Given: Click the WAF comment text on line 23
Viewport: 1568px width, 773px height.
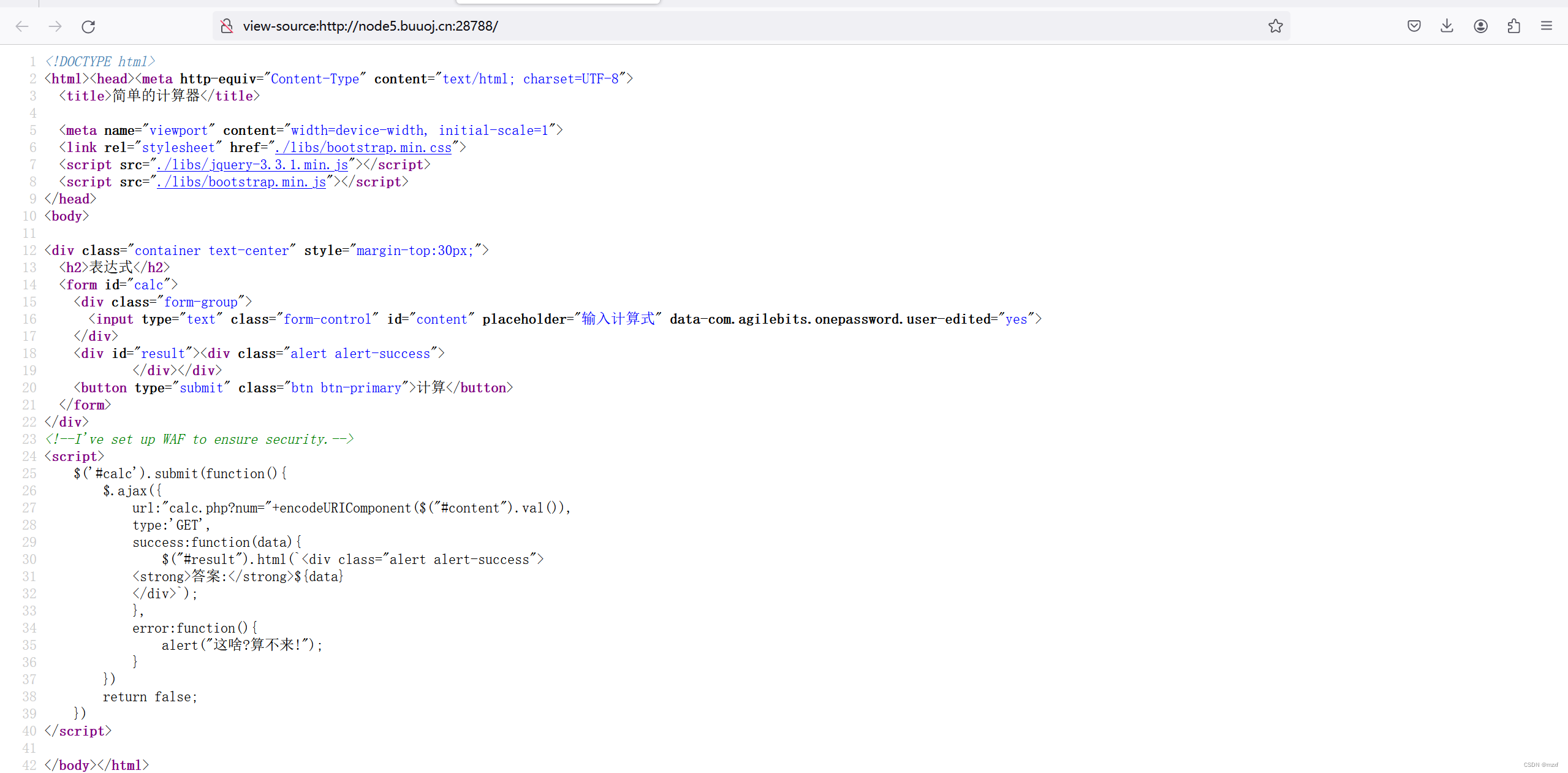Looking at the screenshot, I should [x=199, y=439].
